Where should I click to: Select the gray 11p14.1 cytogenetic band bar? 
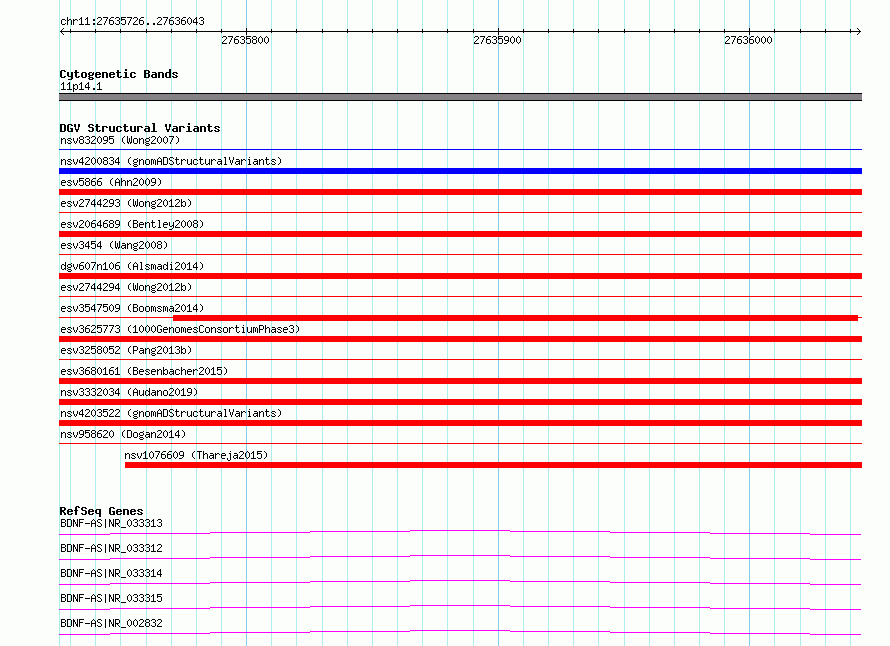[x=460, y=97]
